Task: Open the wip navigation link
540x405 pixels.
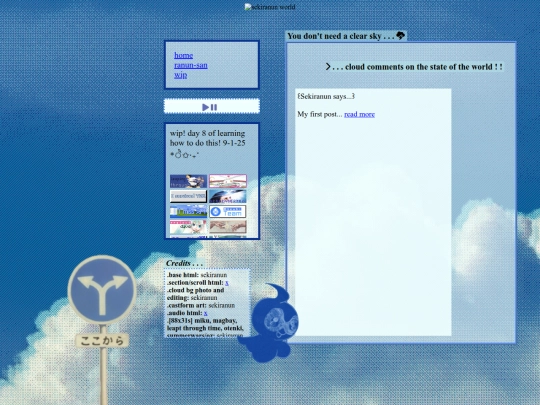Action: pos(180,75)
